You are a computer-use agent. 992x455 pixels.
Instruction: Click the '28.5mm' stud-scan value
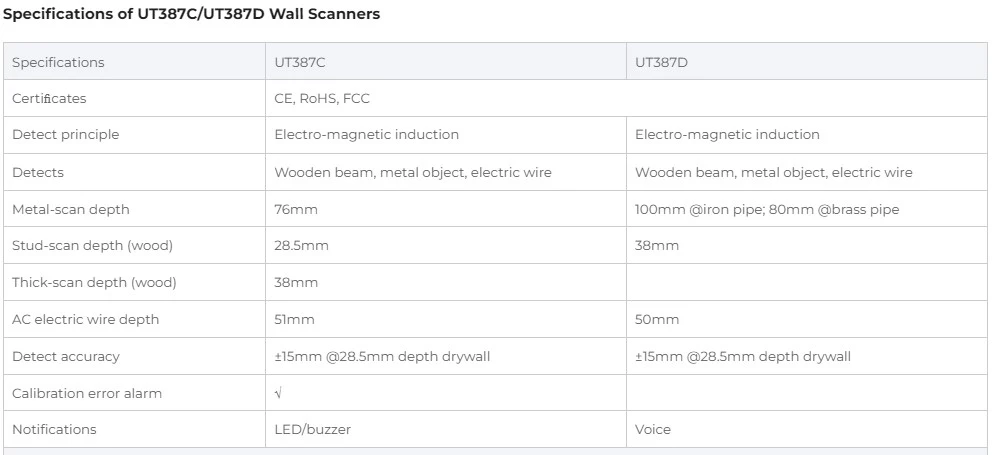301,245
